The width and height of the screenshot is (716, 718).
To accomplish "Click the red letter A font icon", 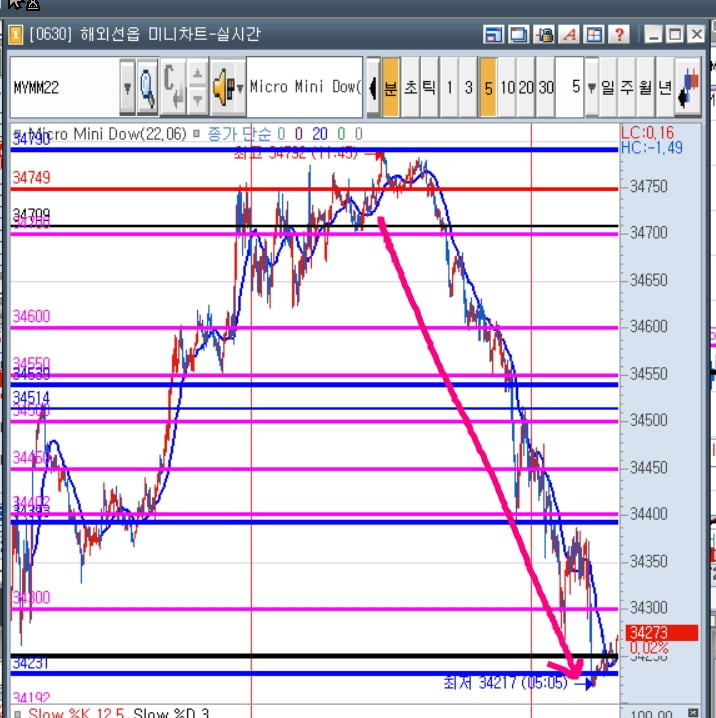I will [570, 34].
